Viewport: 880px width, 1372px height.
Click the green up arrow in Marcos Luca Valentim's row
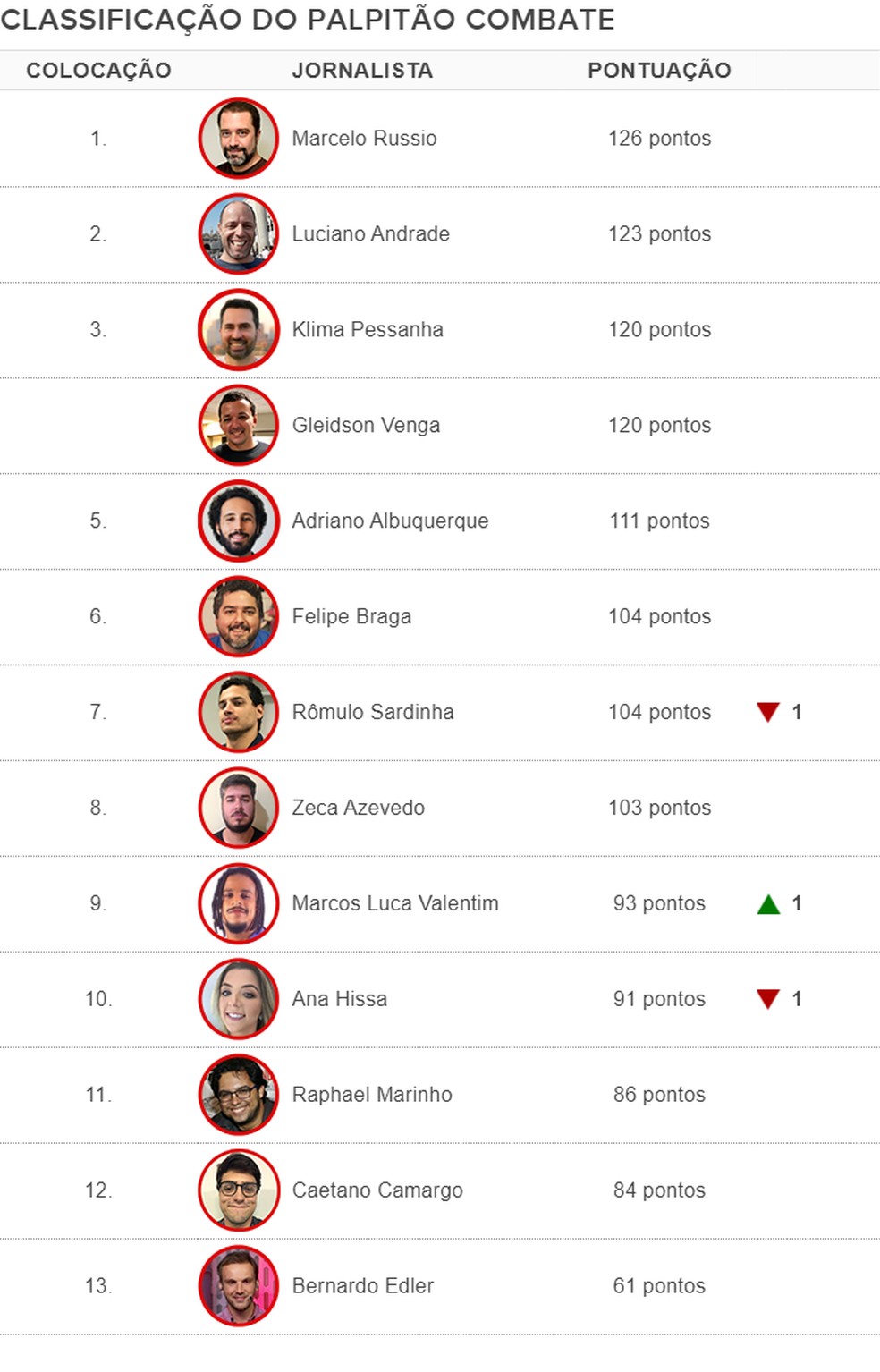click(x=768, y=904)
